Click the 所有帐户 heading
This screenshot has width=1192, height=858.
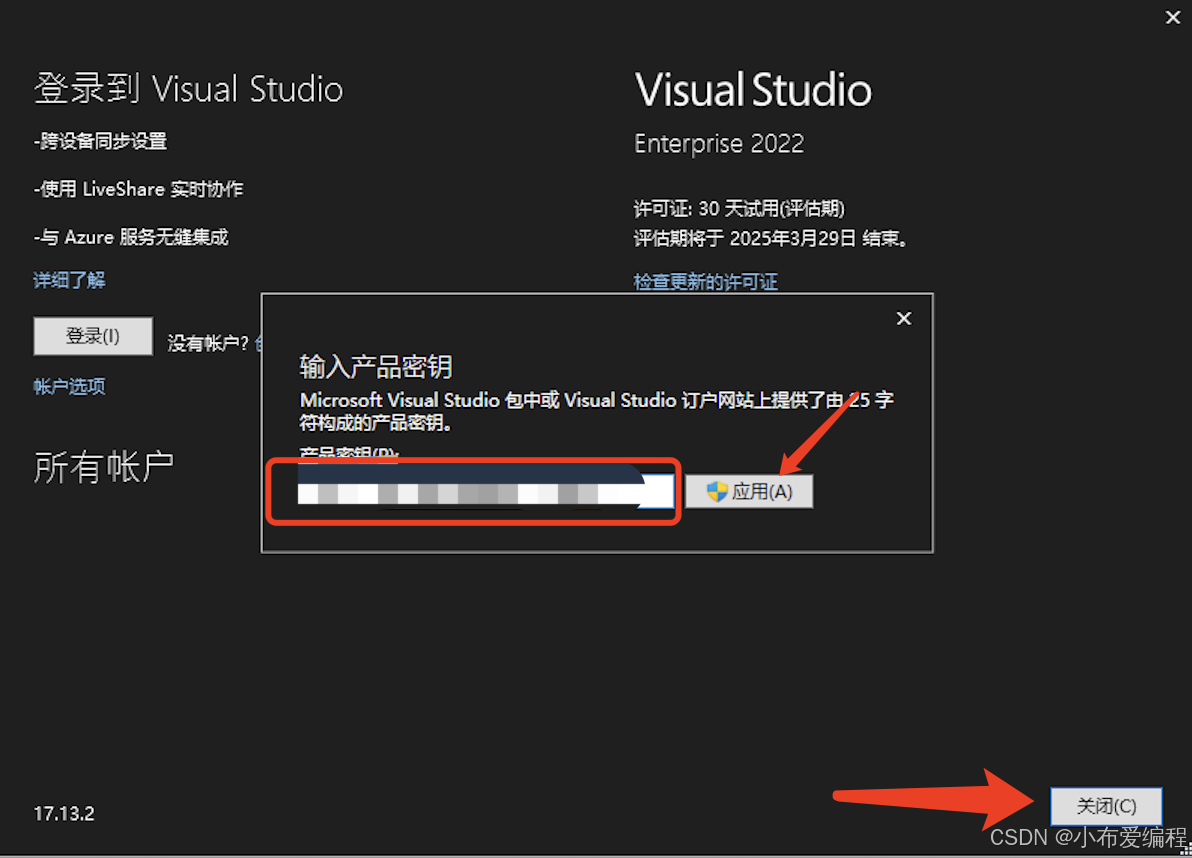pyautogui.click(x=103, y=466)
